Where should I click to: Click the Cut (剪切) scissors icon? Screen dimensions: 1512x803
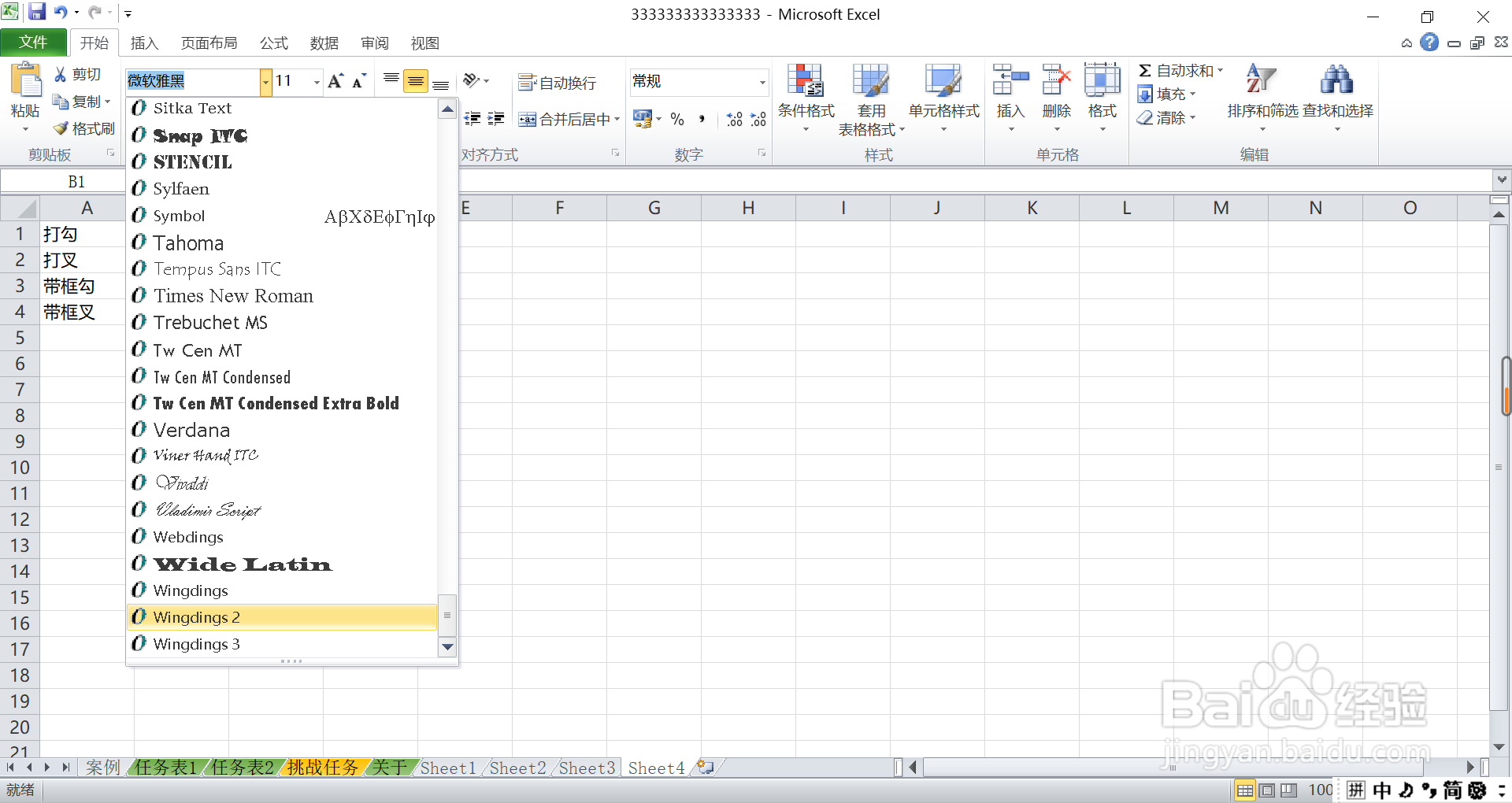(61, 74)
